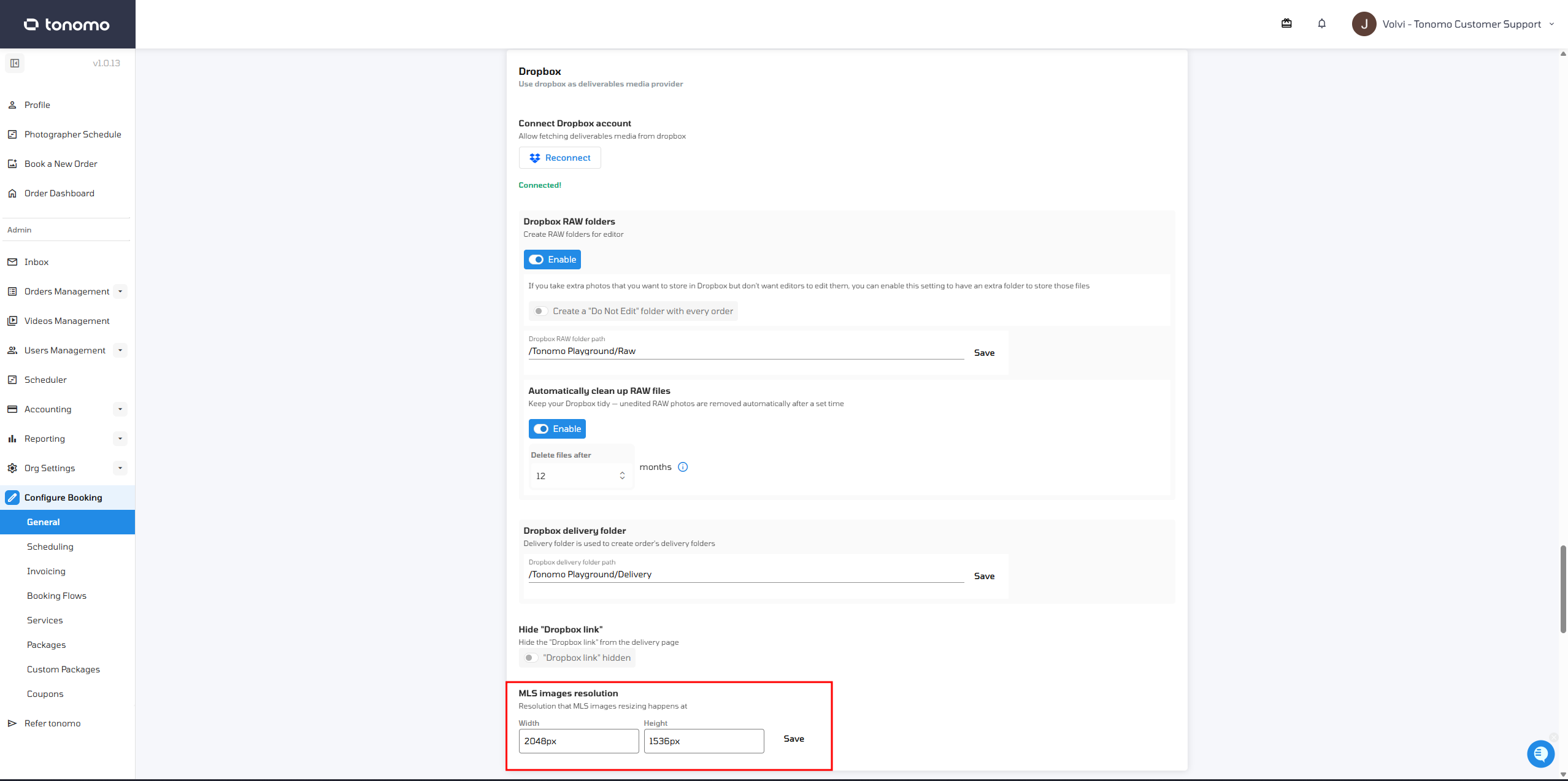Click the Accounting card icon

point(12,409)
